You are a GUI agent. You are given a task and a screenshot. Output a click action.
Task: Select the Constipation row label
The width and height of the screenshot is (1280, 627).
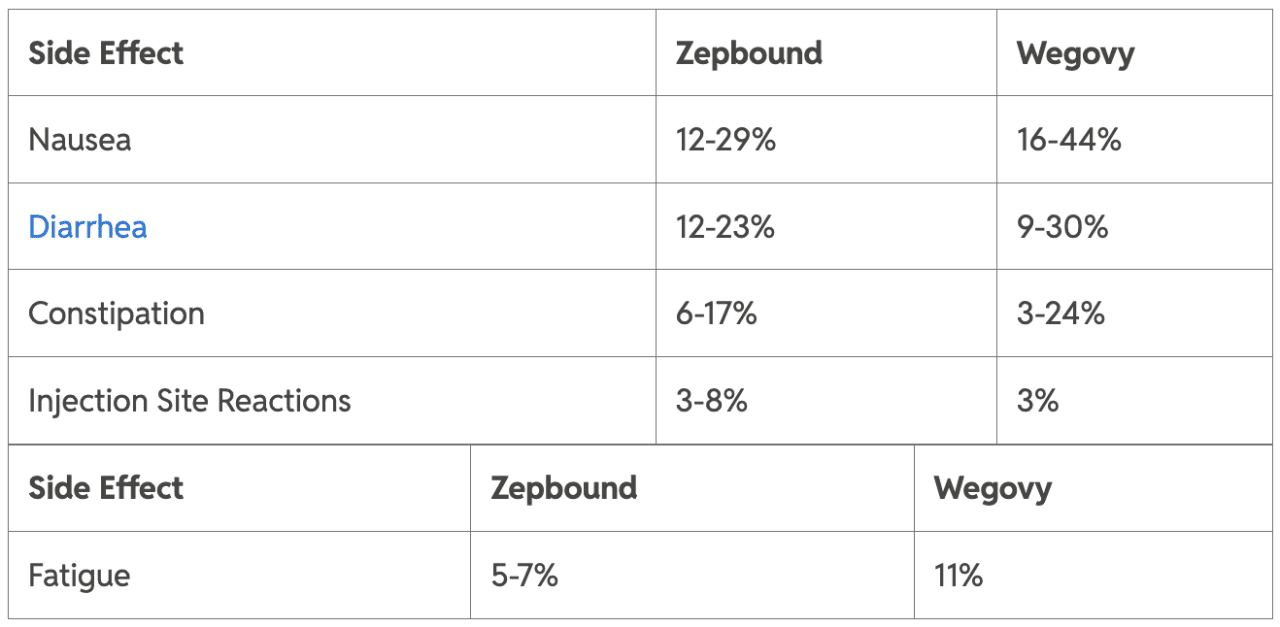pos(116,314)
